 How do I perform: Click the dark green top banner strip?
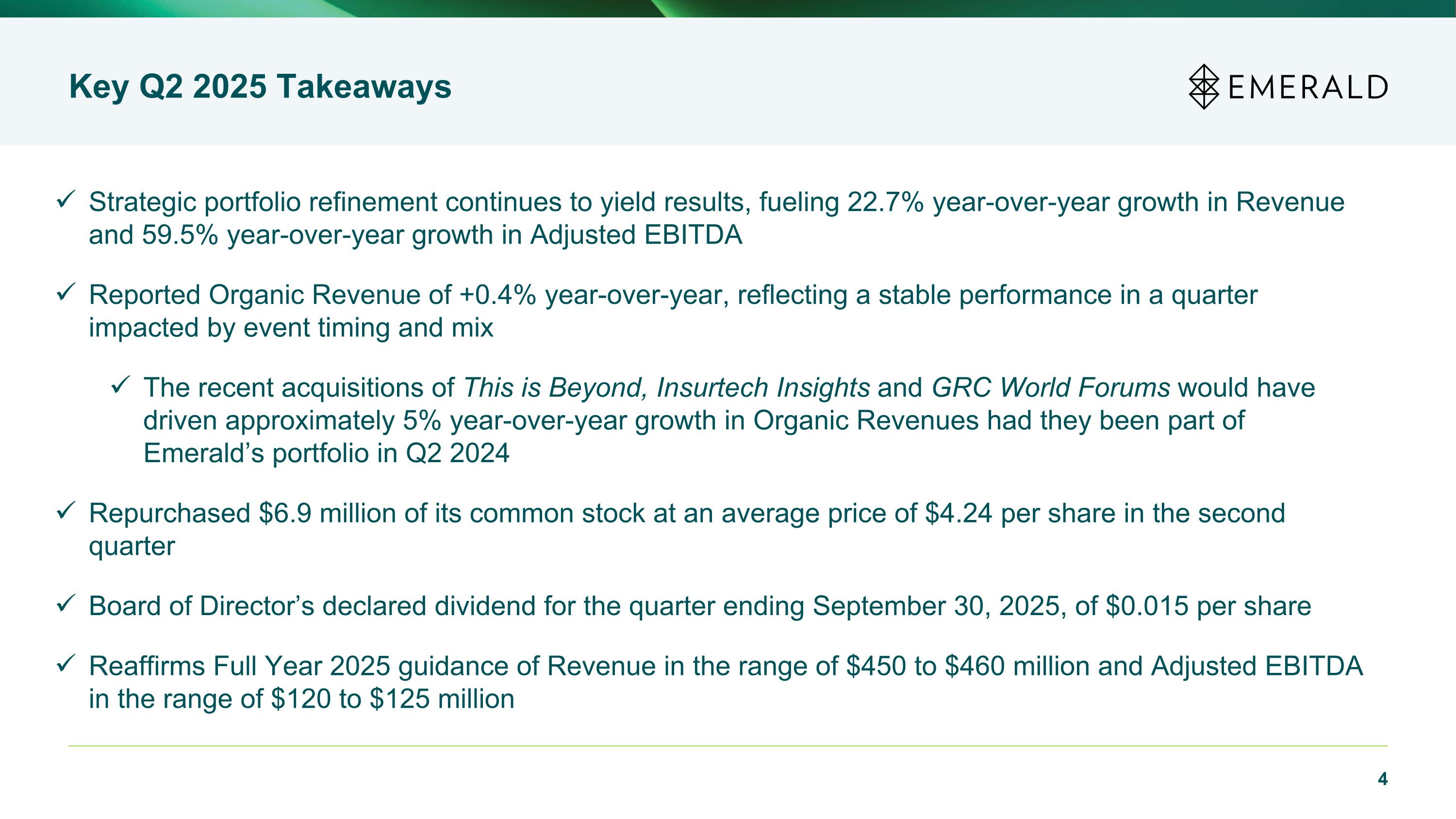[1017, 8]
